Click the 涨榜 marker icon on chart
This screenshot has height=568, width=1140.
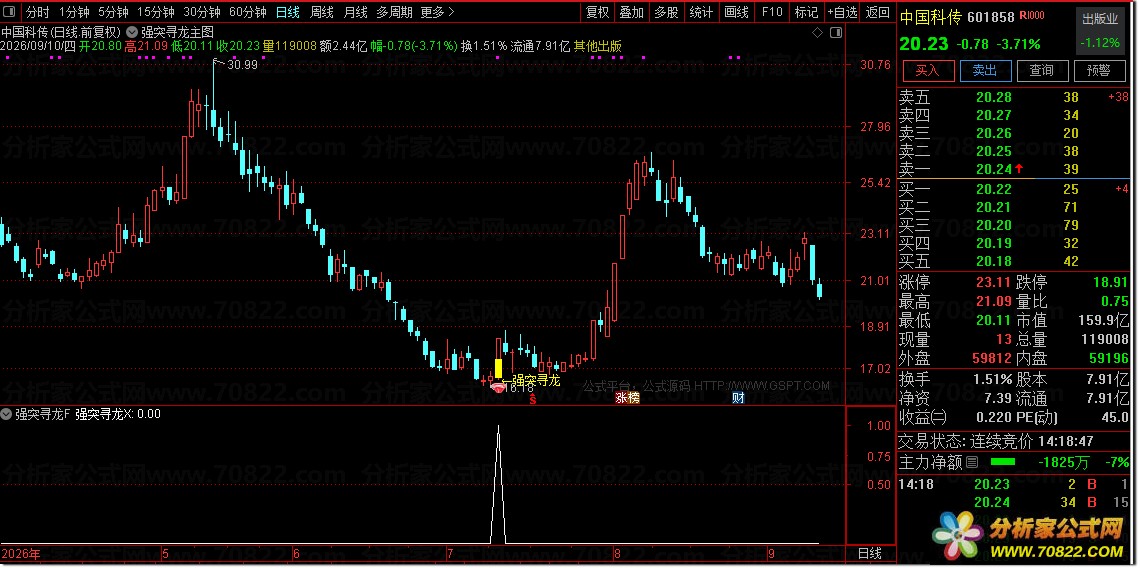tap(627, 397)
